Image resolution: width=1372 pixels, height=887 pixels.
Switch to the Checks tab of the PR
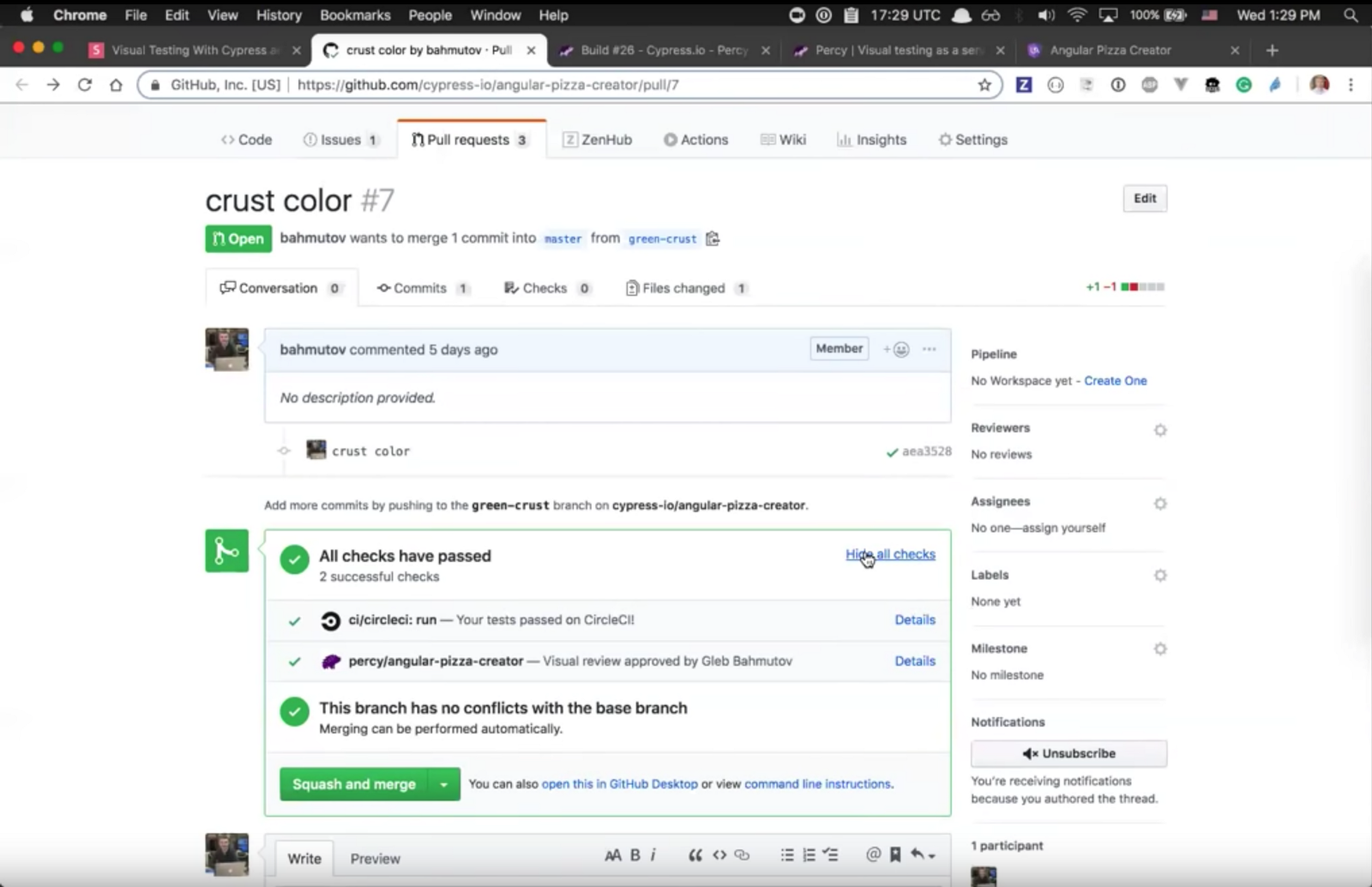[x=547, y=288]
